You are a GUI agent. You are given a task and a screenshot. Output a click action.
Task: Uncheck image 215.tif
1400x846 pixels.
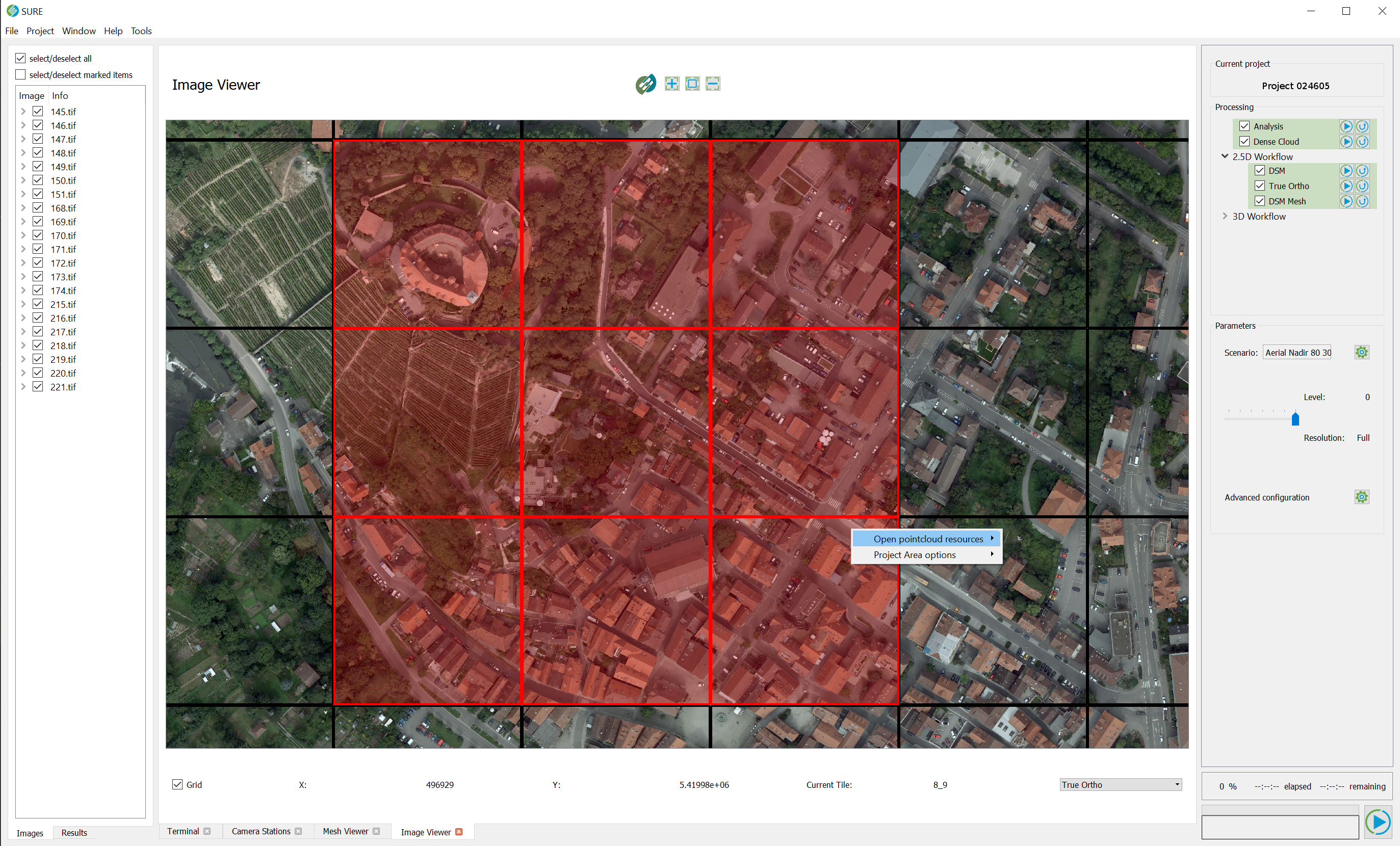(38, 304)
